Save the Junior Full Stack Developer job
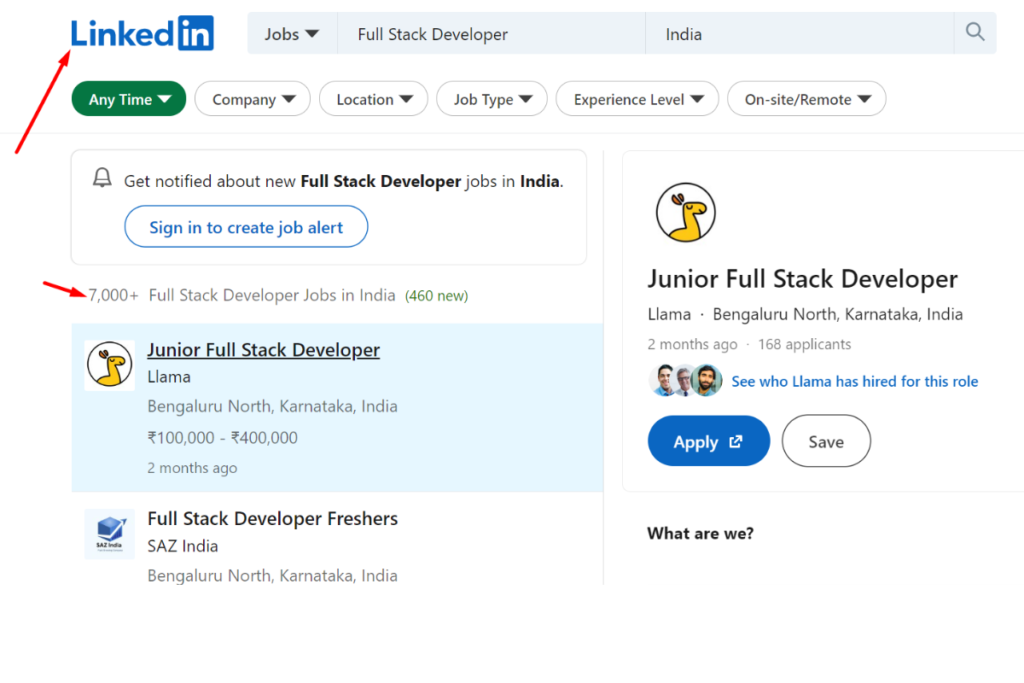Screen dimensions: 1024x683 pyautogui.click(x=826, y=441)
